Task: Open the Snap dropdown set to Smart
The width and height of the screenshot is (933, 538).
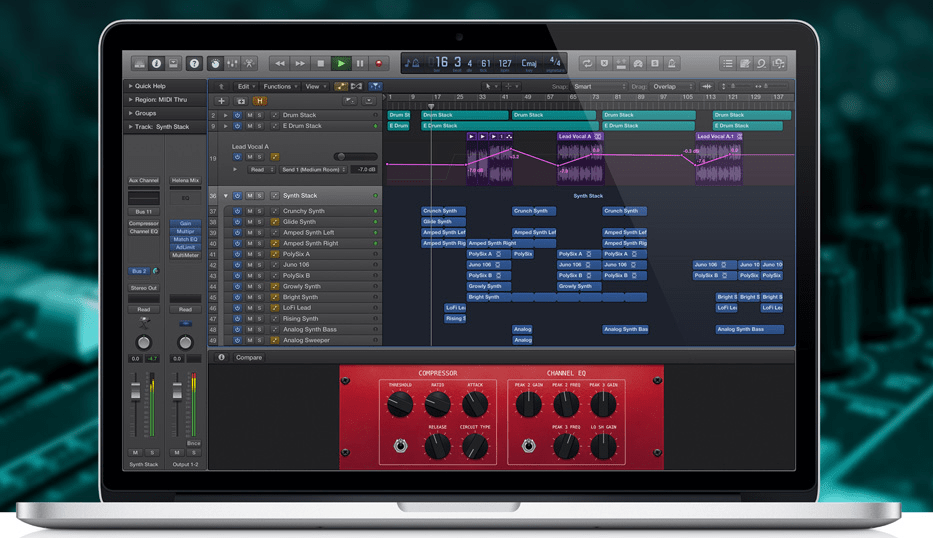Action: pos(596,87)
